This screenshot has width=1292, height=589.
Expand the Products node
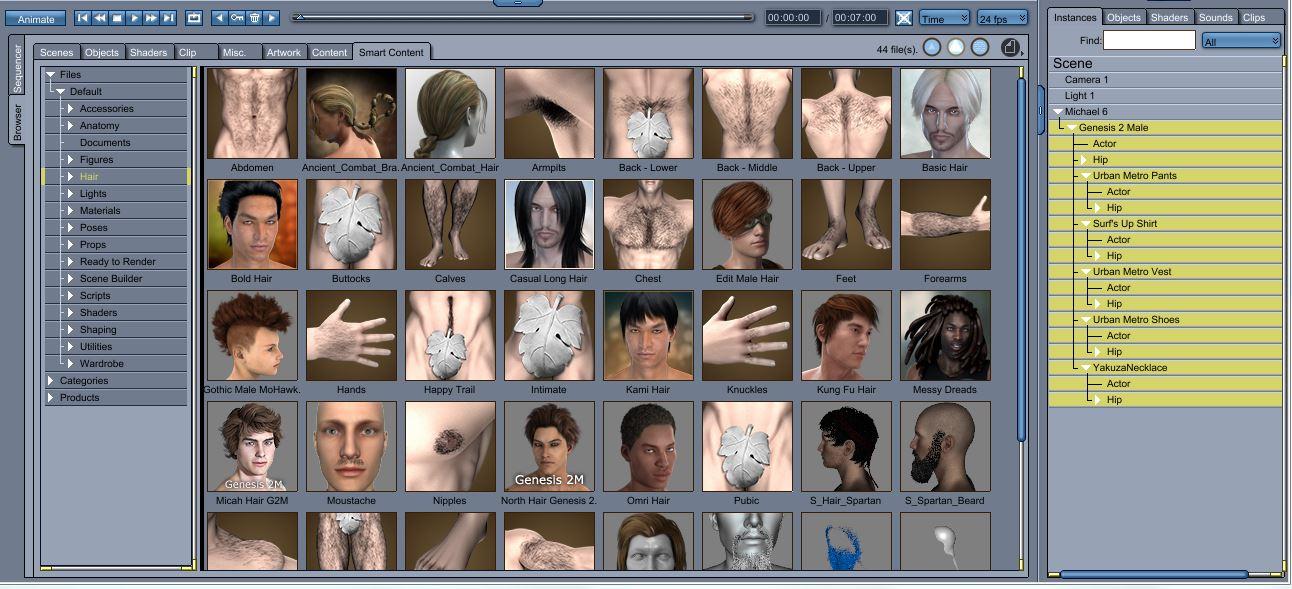[51, 398]
